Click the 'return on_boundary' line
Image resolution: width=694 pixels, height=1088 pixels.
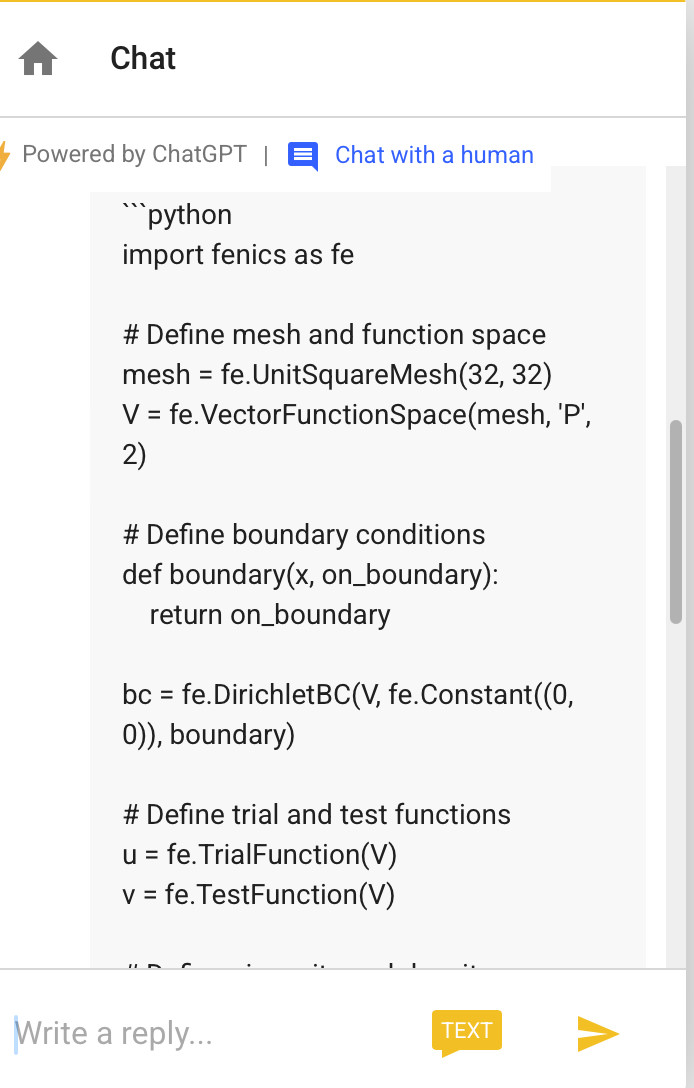(x=270, y=615)
